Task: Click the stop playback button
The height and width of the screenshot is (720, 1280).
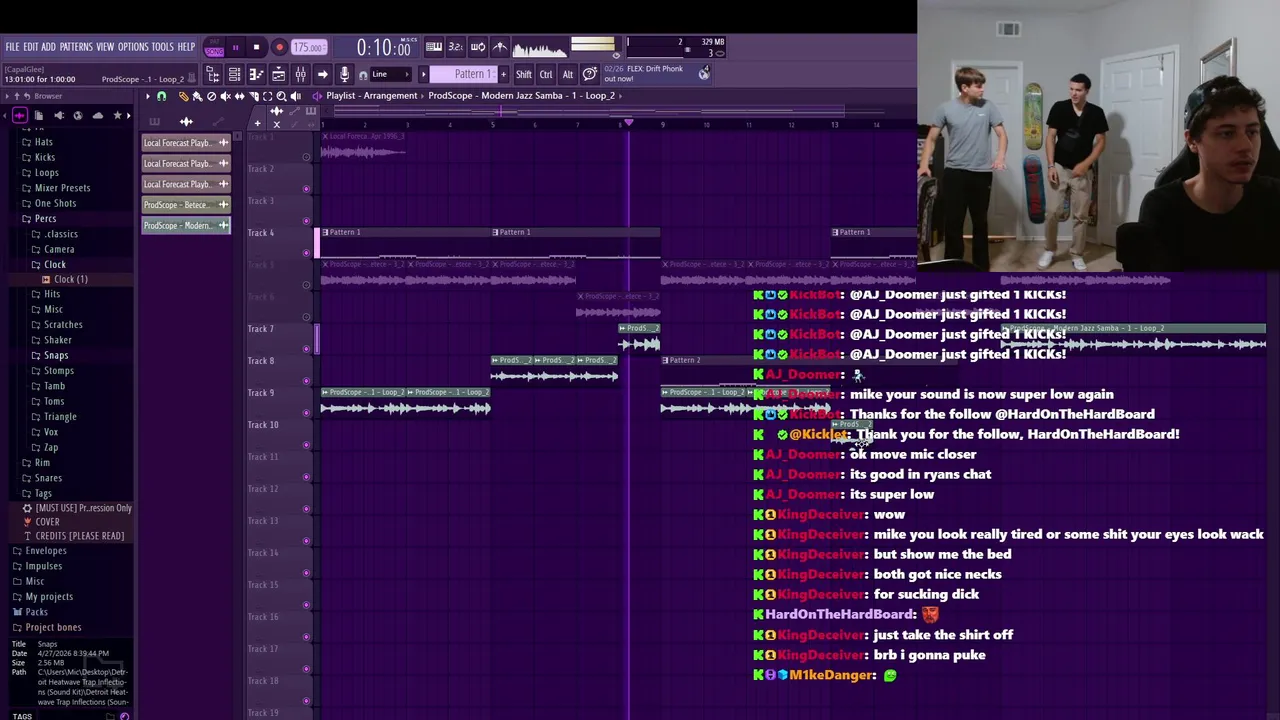Action: pyautogui.click(x=257, y=47)
